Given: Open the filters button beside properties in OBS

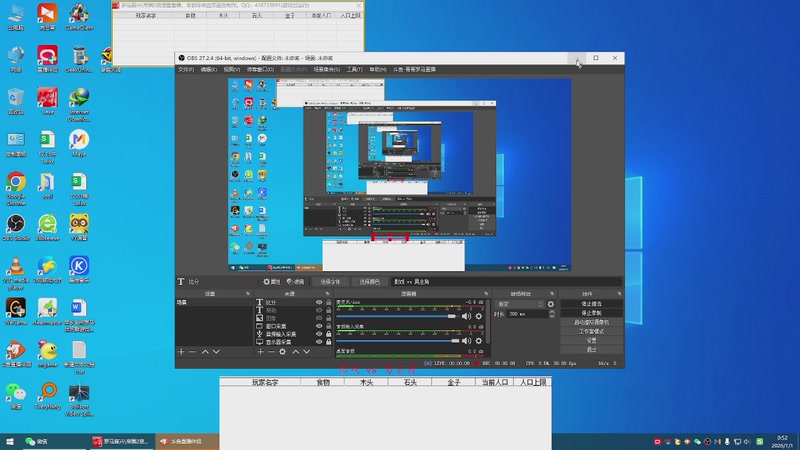Looking at the screenshot, I should 295,282.
